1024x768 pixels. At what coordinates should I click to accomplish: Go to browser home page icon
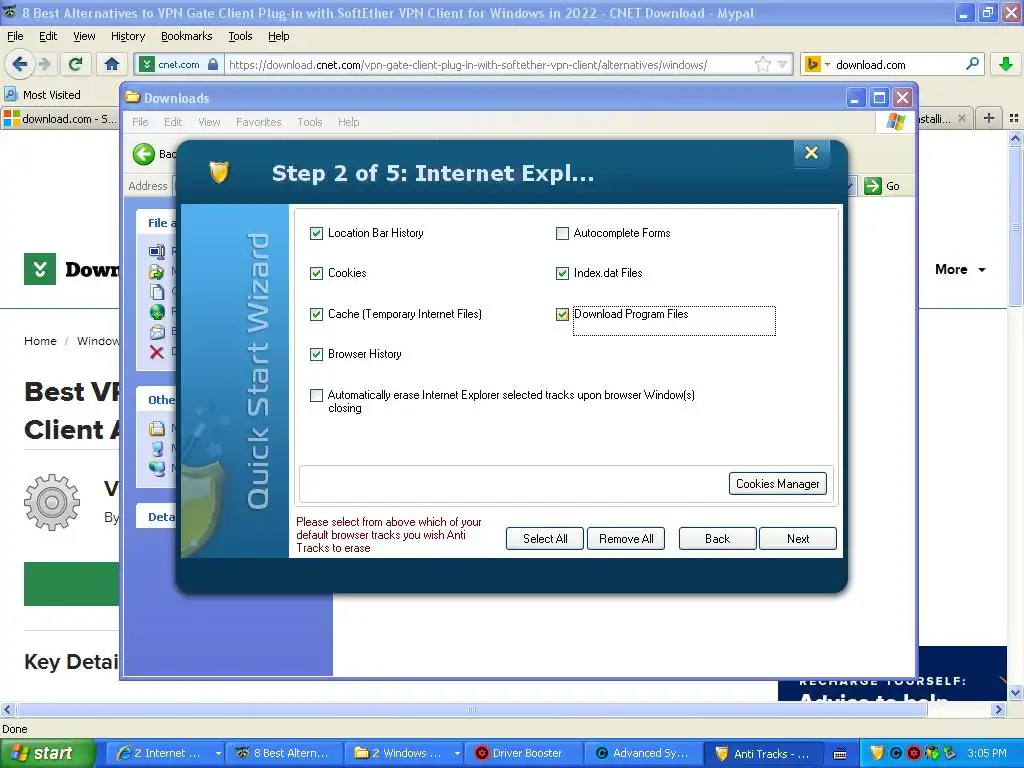pos(112,64)
